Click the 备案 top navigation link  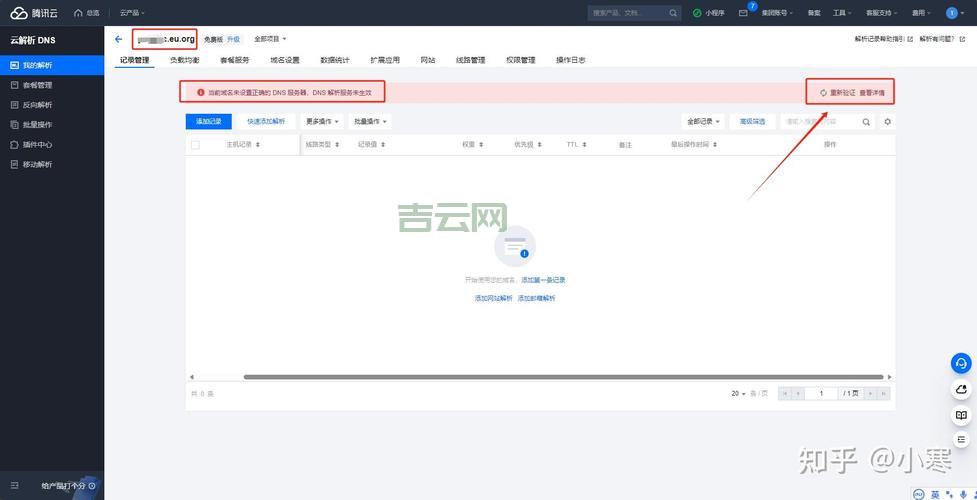814,12
